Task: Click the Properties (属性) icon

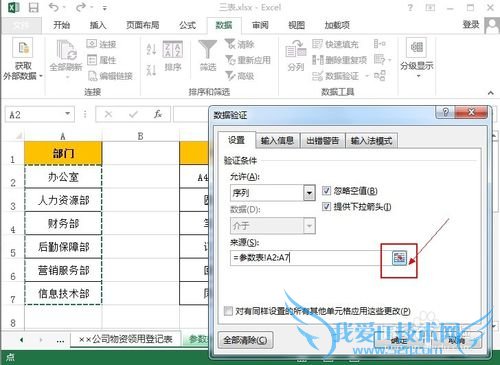Action: point(92,60)
